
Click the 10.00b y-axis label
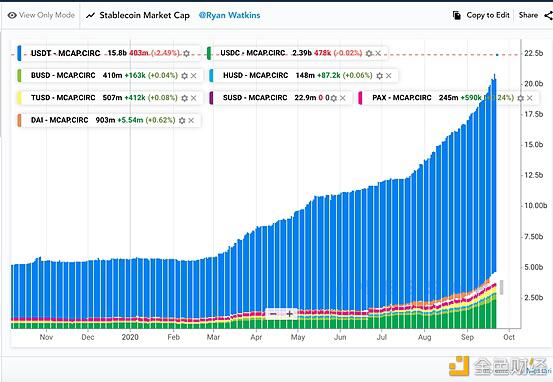(x=535, y=206)
